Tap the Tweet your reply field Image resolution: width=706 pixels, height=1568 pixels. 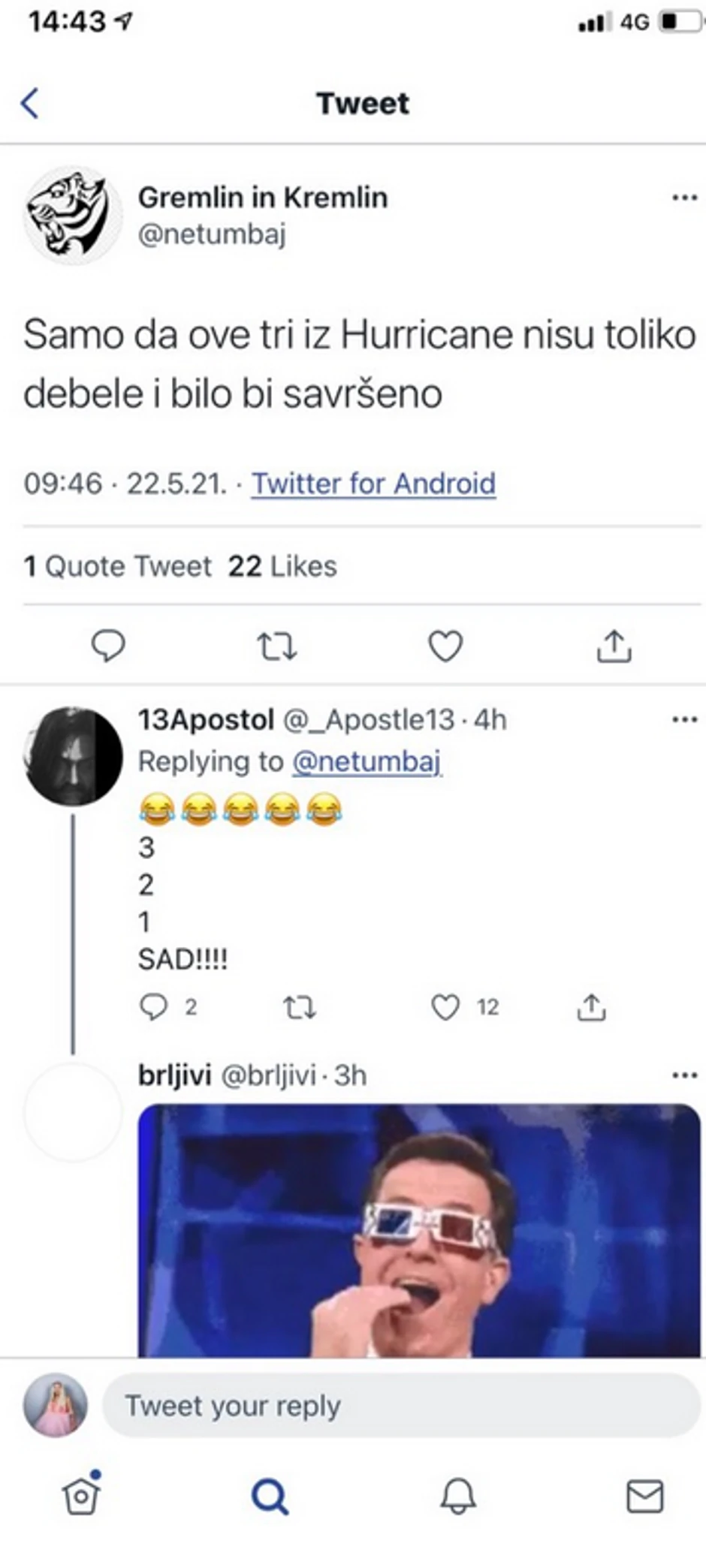401,1406
